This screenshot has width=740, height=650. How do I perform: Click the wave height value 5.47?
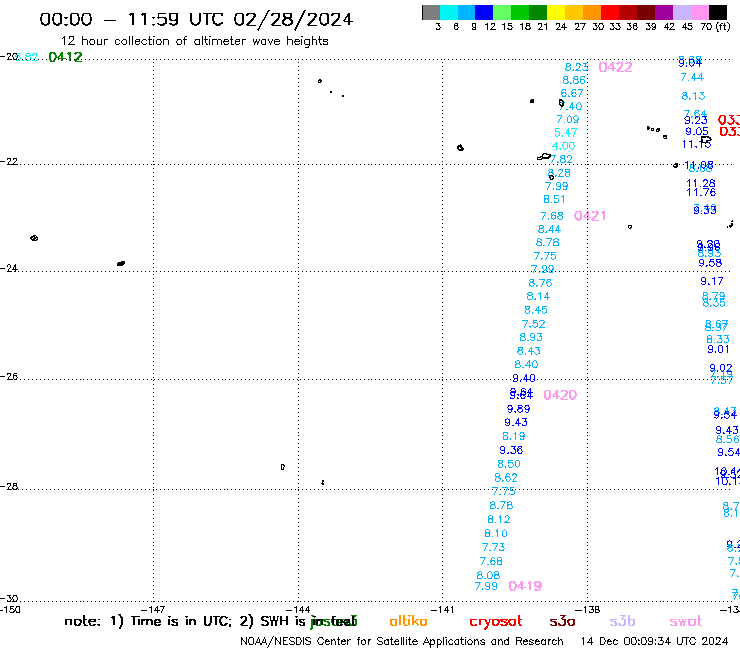tap(566, 133)
